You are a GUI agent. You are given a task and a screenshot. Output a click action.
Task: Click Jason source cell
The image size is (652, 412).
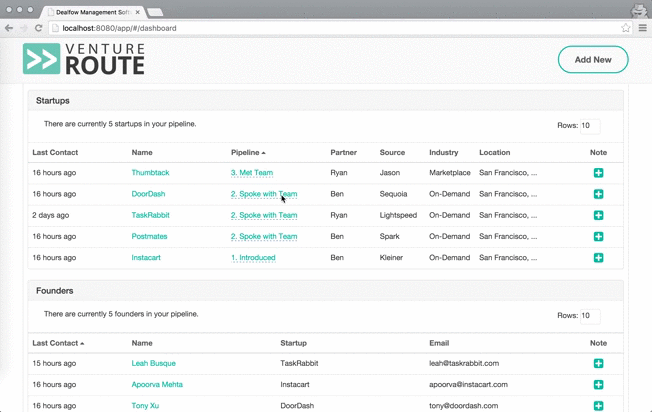point(390,173)
